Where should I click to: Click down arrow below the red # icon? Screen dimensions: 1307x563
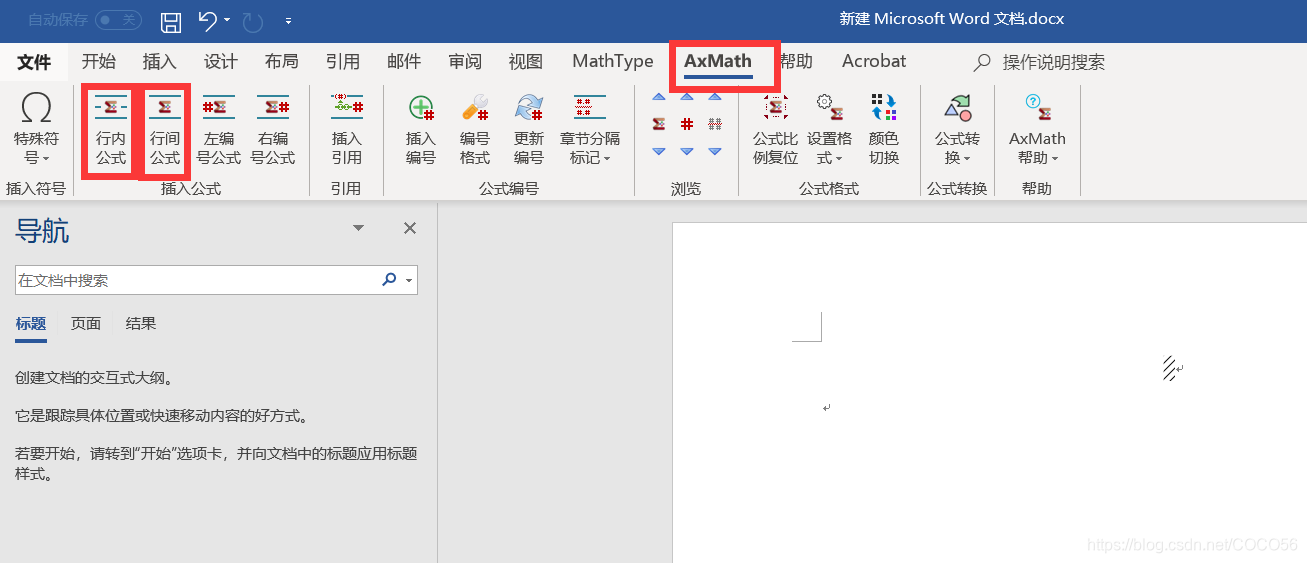pyautogui.click(x=687, y=151)
